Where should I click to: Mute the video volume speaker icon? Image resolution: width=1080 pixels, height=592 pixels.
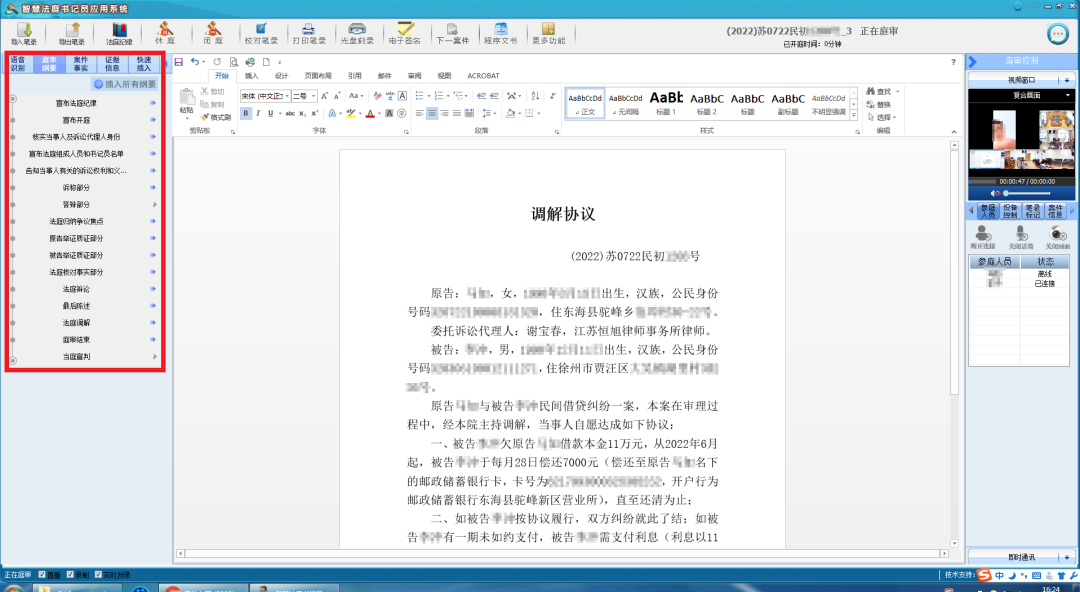995,194
